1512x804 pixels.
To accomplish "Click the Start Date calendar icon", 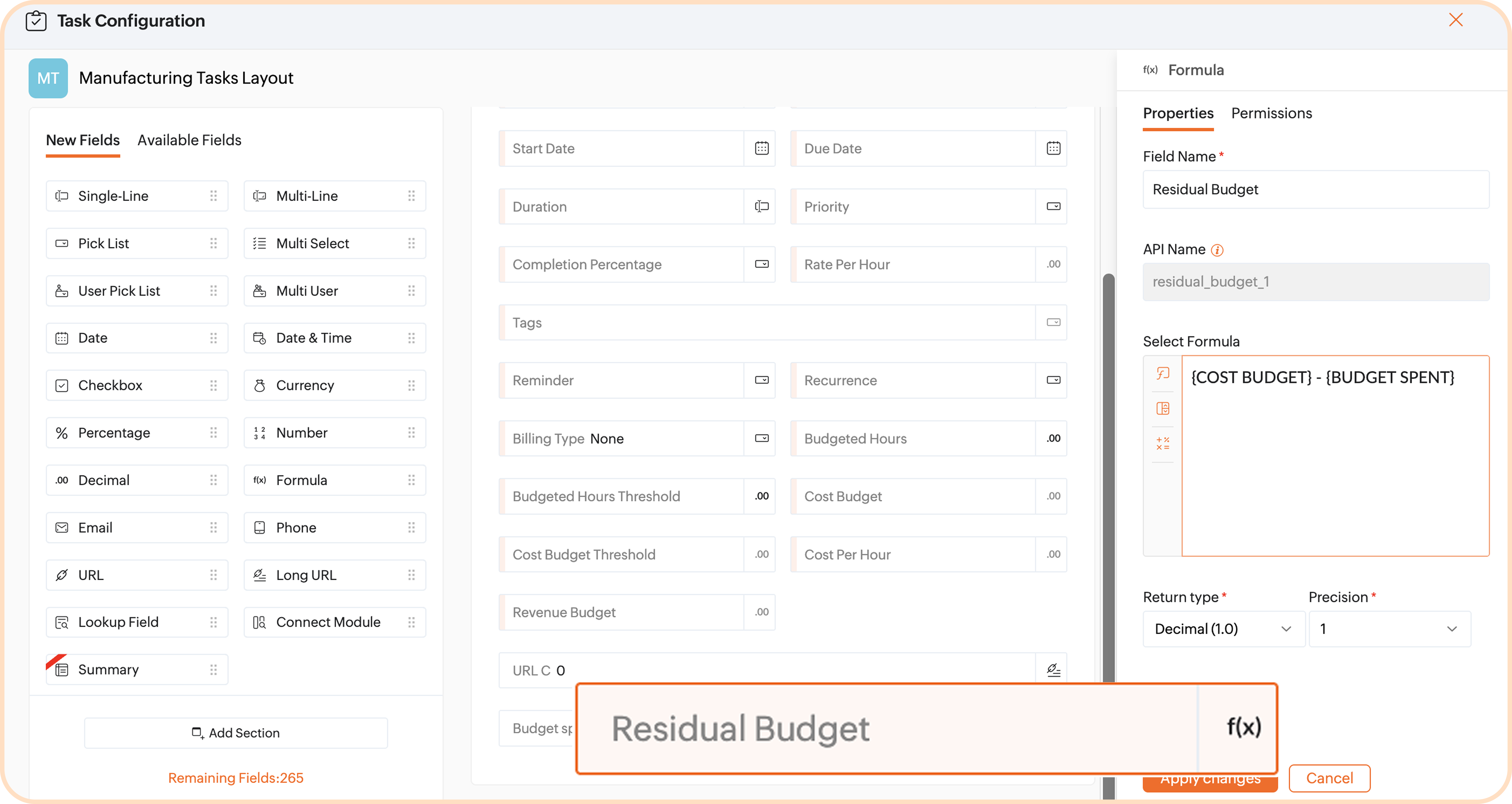I will [761, 149].
